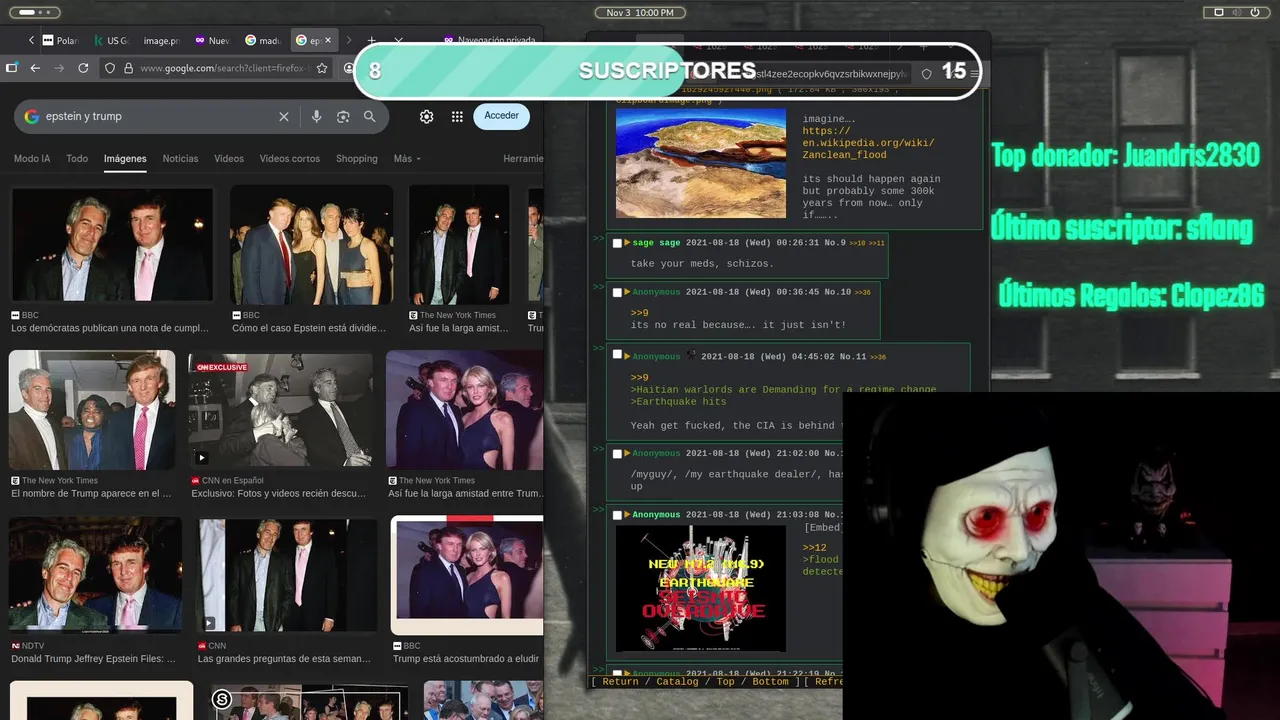This screenshot has width=1280, height=720.
Task: Expand post No.10 menu arrow
Action: [x=627, y=292]
